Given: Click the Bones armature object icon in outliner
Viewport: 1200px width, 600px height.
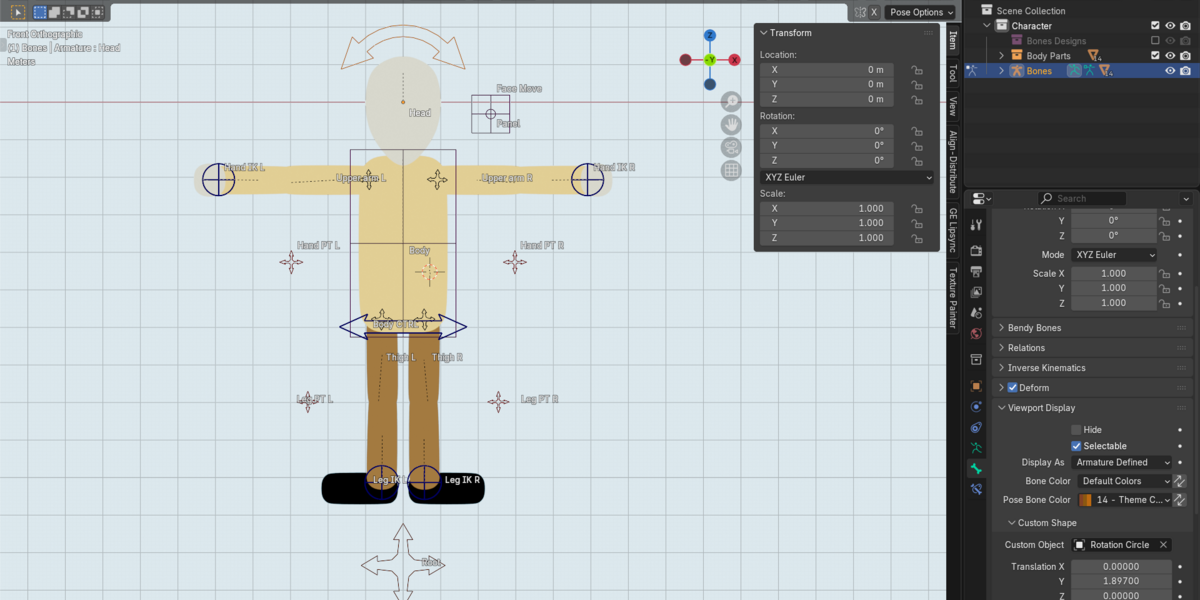Looking at the screenshot, I should point(1016,71).
